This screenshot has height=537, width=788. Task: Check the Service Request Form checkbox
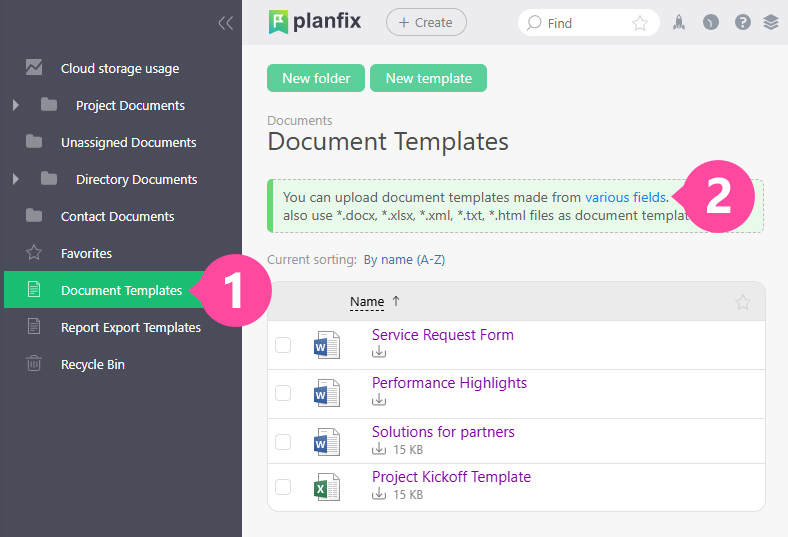(x=283, y=345)
